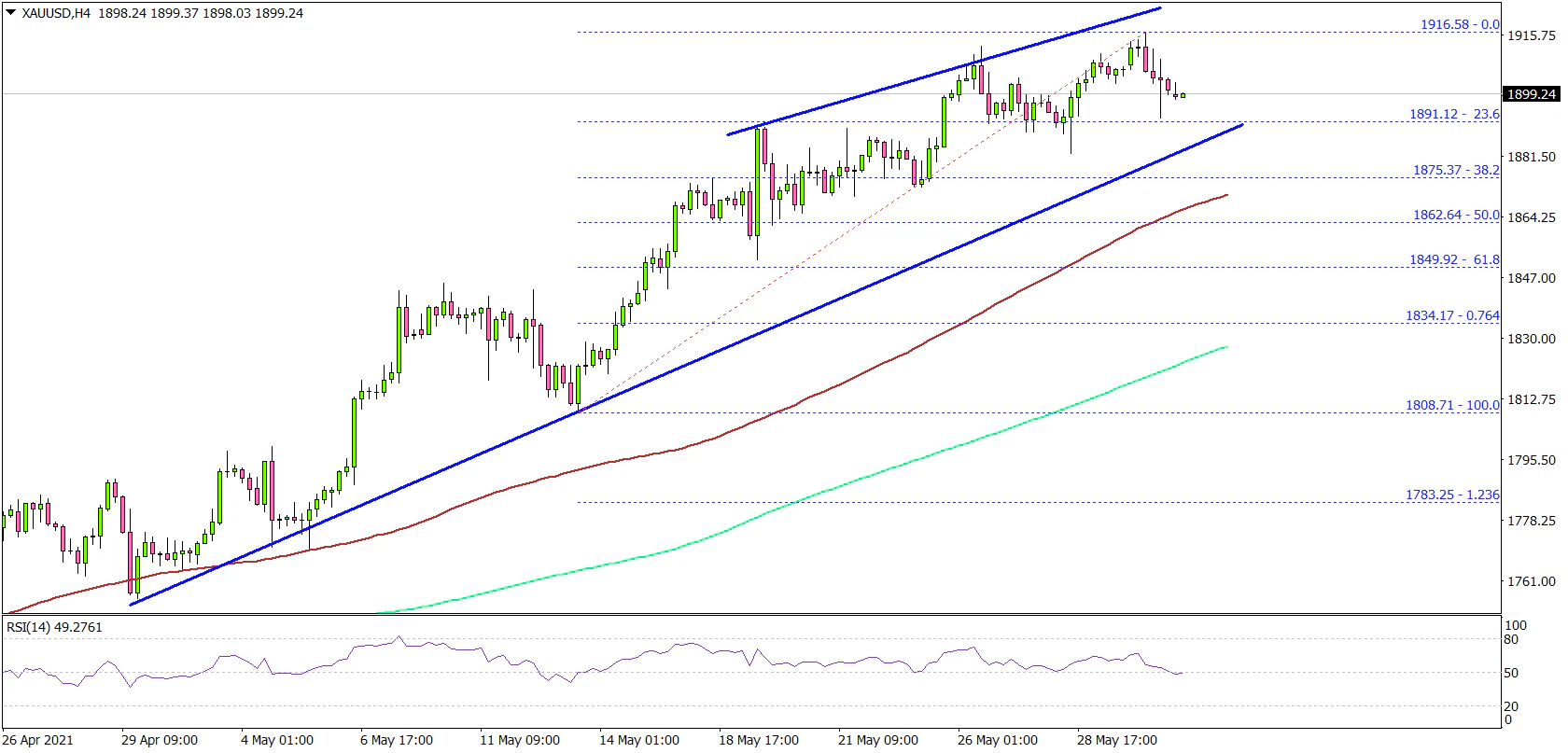Click the highlighted 1899.24 current price tag
Screen dimensions: 1568x753
[1532, 94]
